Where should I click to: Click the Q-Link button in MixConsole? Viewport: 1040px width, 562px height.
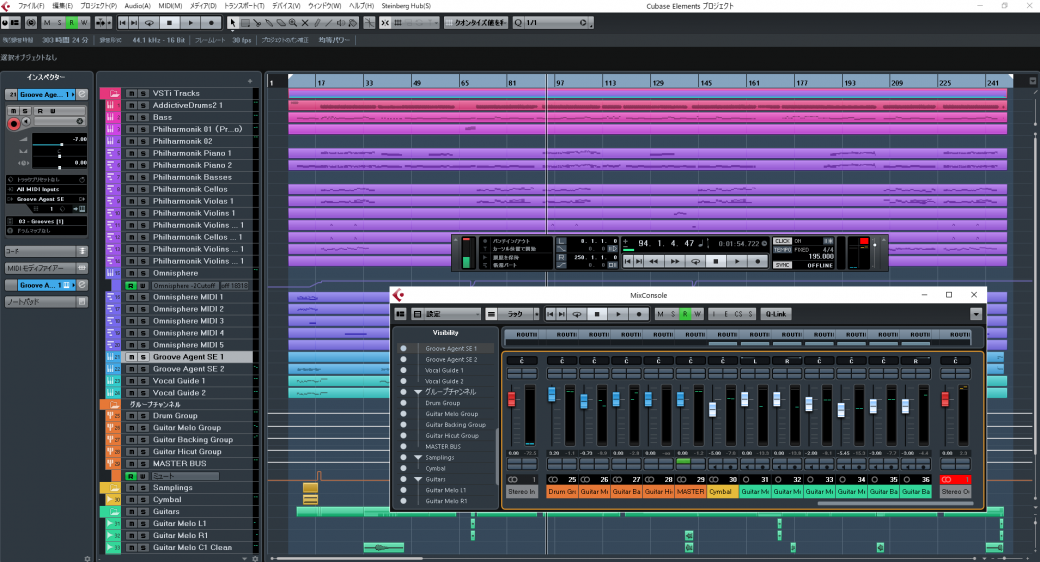pyautogui.click(x=775, y=314)
